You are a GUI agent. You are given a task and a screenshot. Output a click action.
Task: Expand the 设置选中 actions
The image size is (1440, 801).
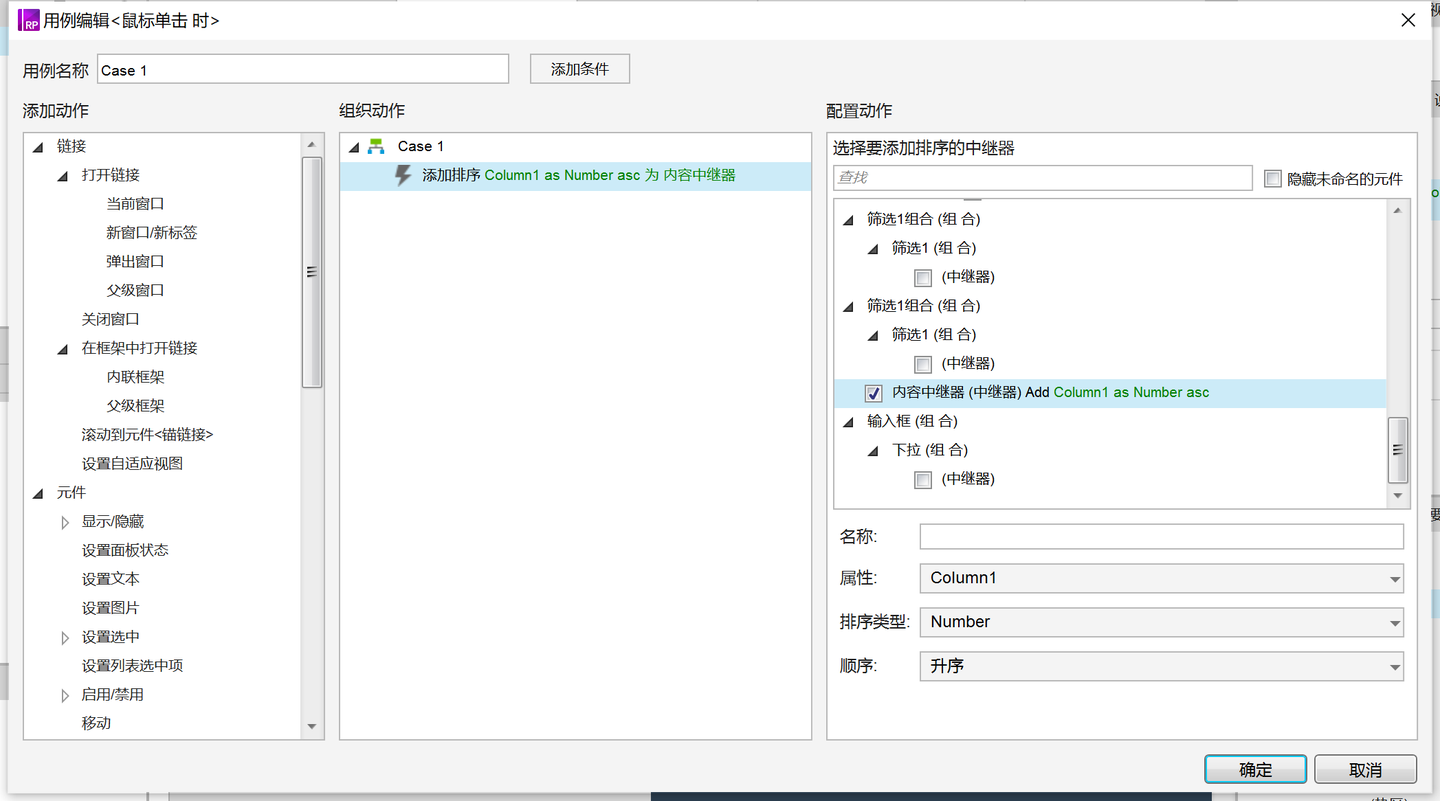(65, 638)
